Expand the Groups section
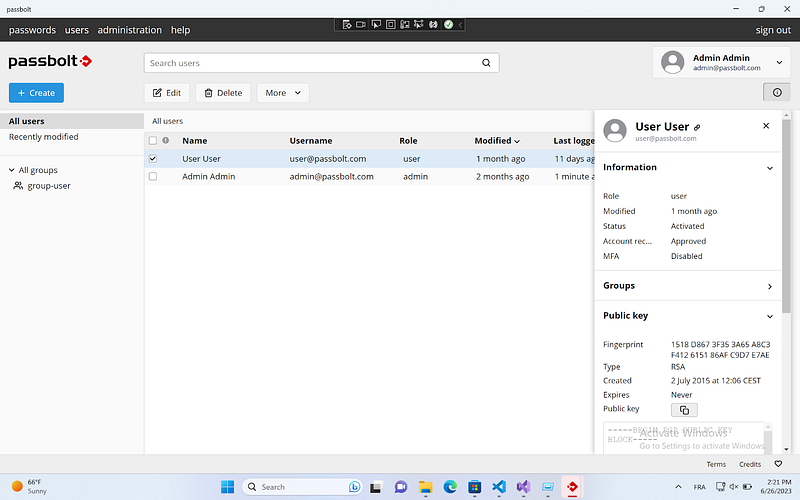 point(769,286)
